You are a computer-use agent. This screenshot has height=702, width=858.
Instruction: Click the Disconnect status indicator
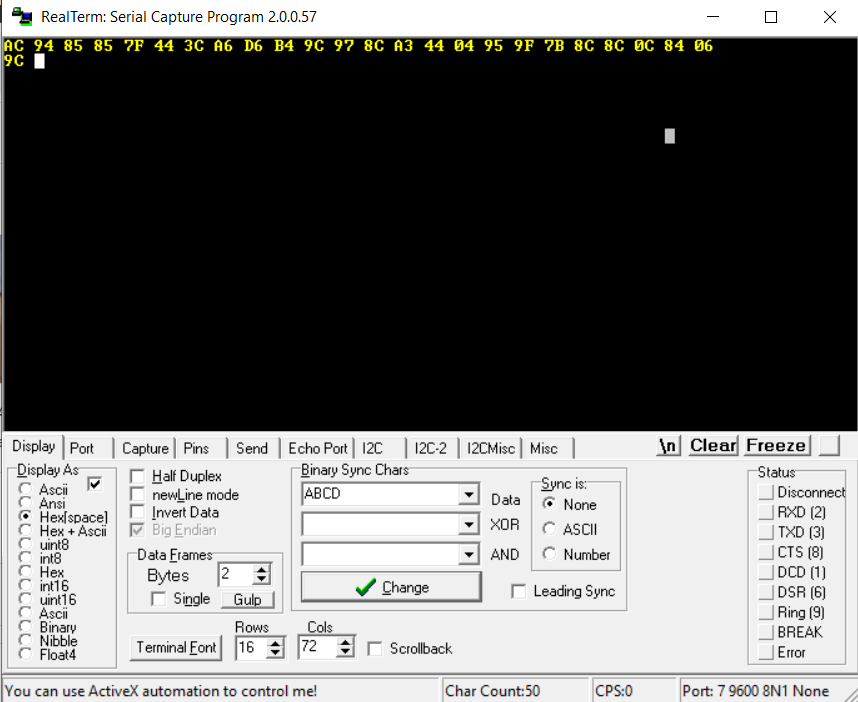click(765, 492)
